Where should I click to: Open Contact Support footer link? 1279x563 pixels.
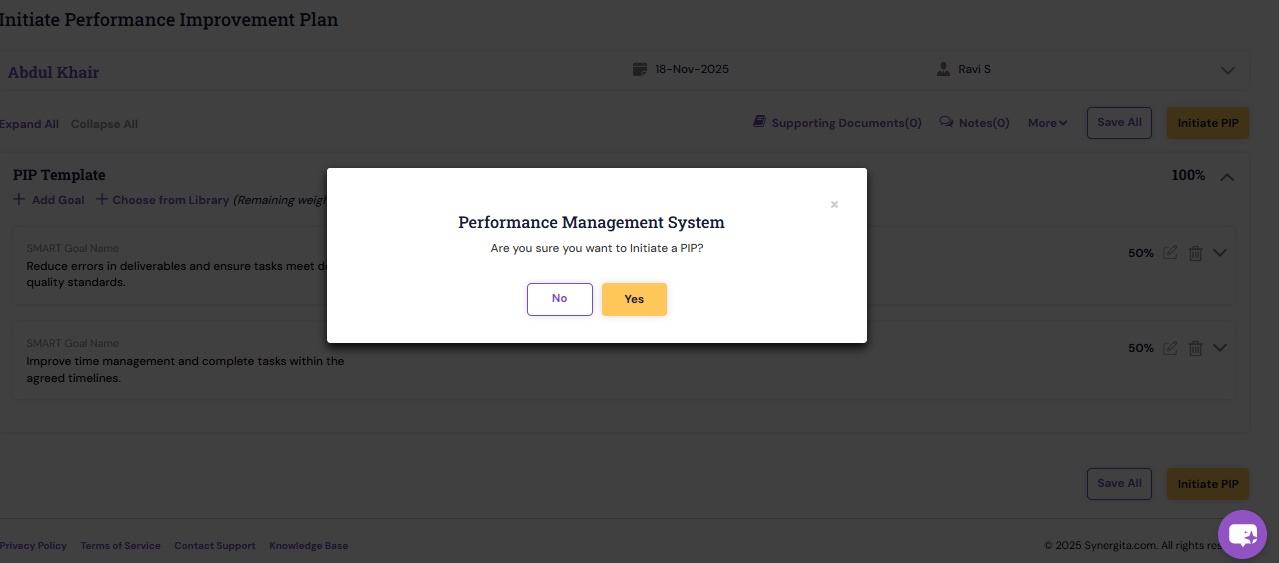click(x=215, y=546)
